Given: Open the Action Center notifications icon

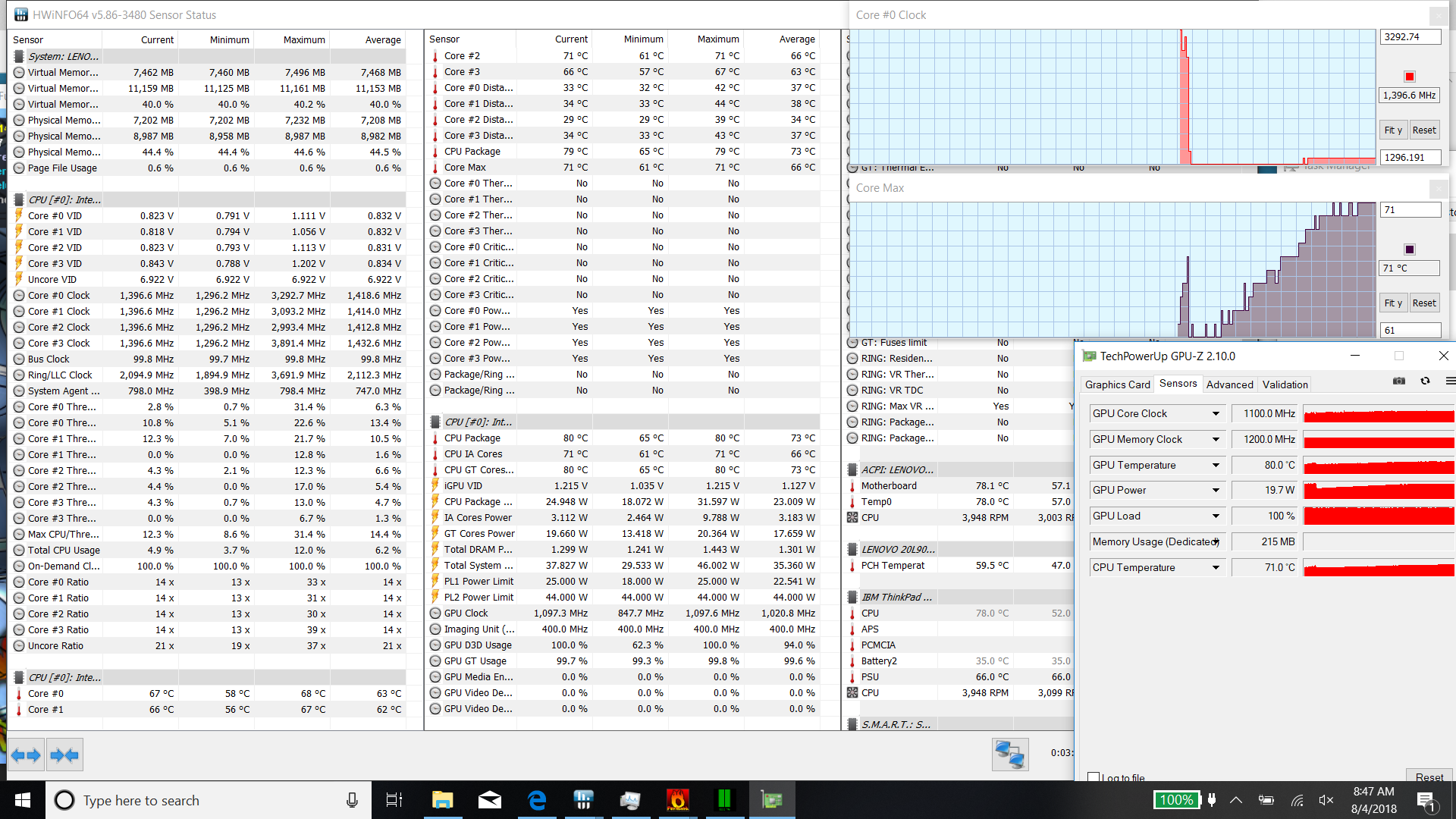Looking at the screenshot, I should coord(1426,801).
